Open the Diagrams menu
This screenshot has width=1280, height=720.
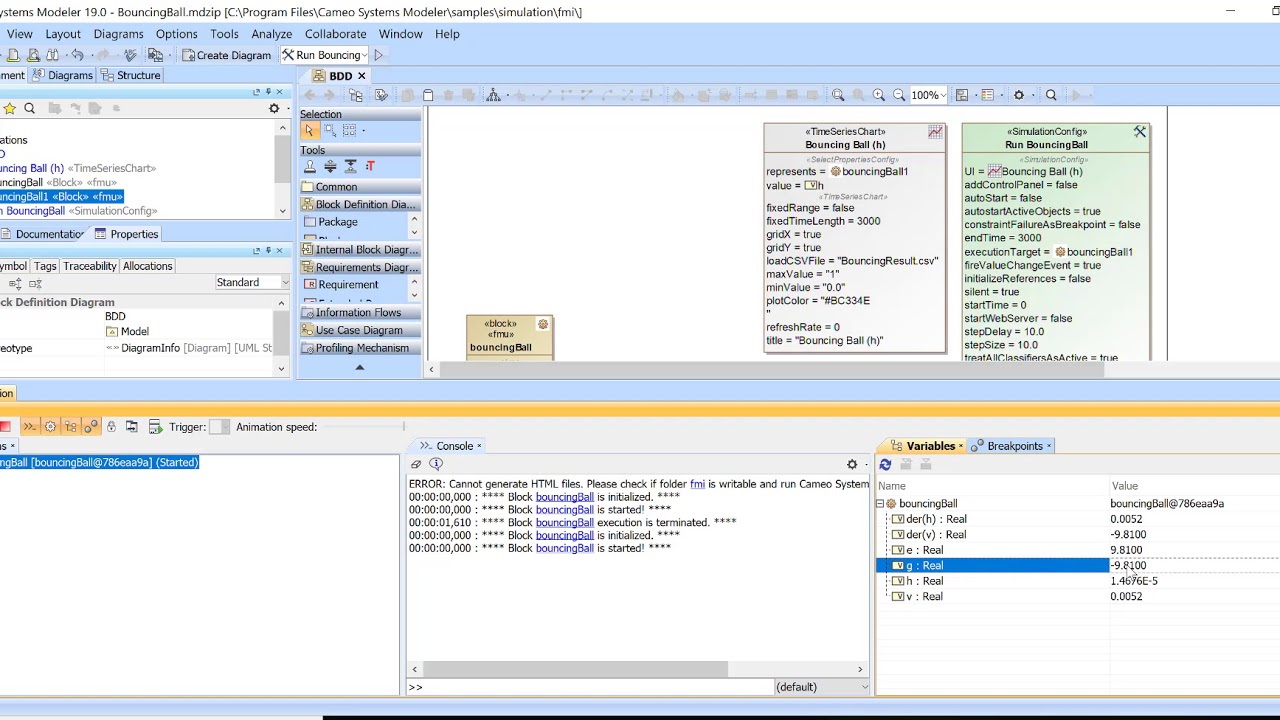pos(119,34)
